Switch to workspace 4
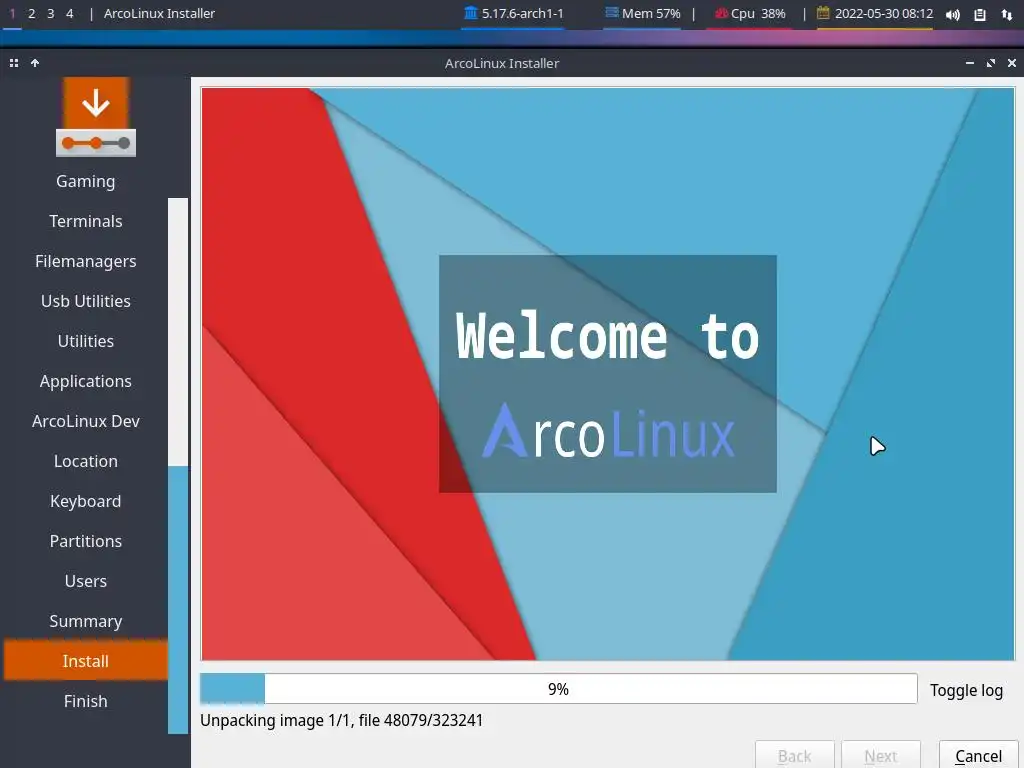 (x=69, y=13)
